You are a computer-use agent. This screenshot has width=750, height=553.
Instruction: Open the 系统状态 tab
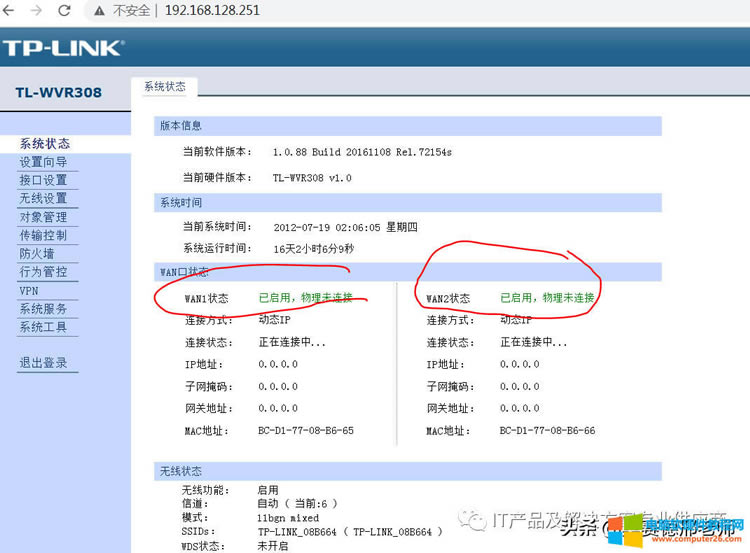165,87
